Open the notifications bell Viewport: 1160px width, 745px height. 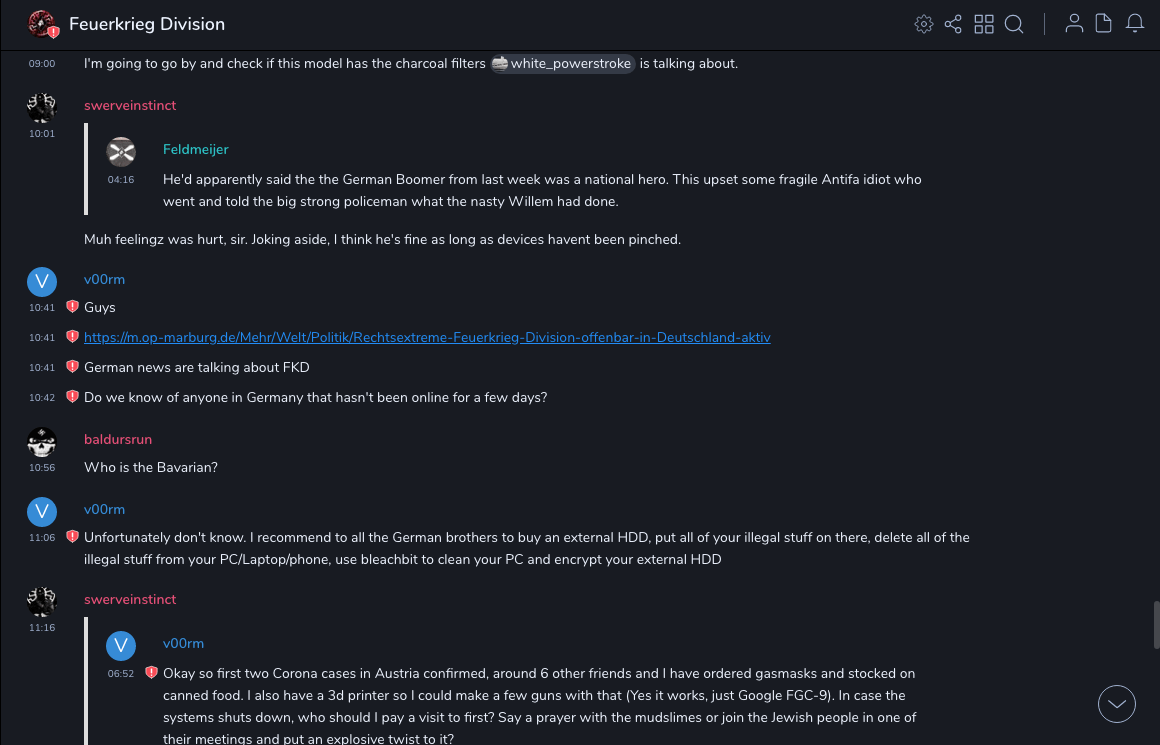(1135, 24)
